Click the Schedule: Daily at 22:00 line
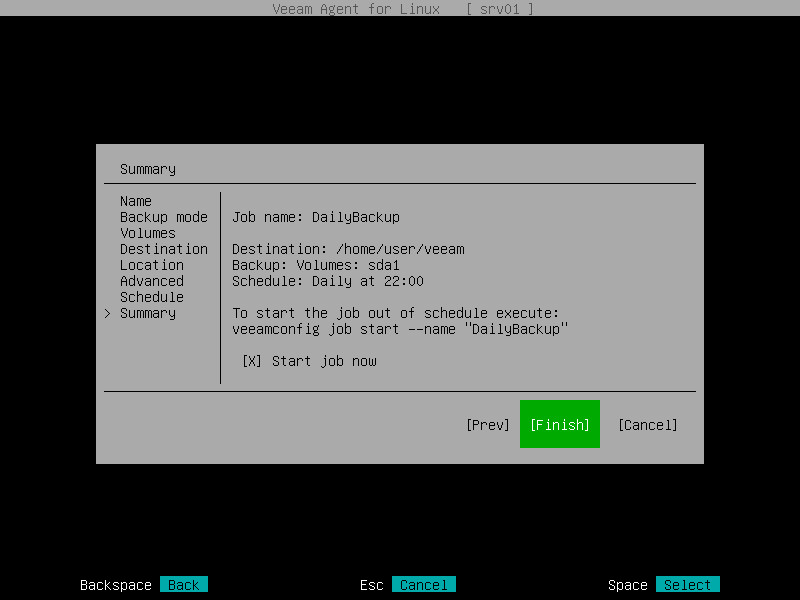The image size is (800, 600). 328,281
